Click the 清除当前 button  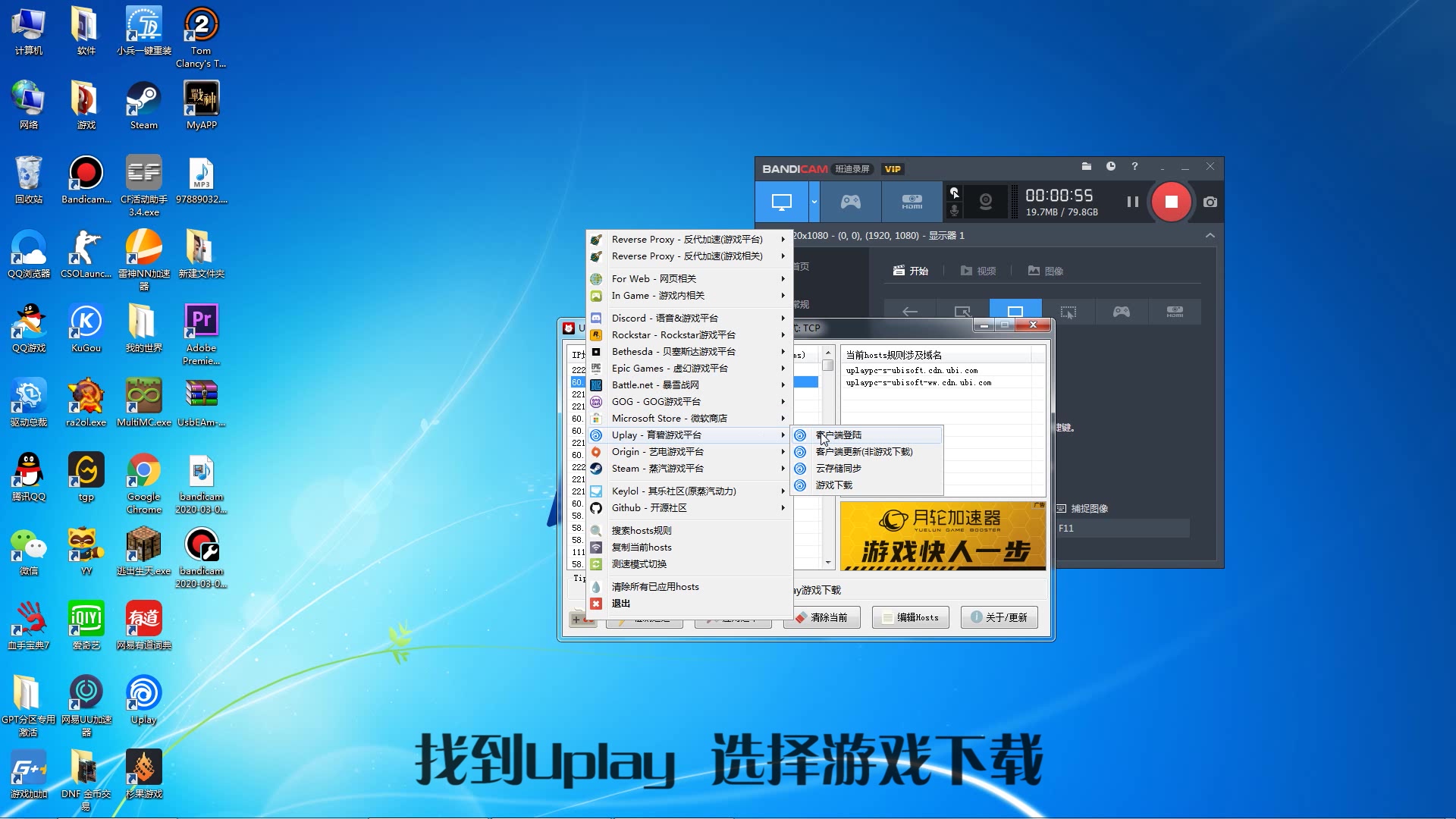pyautogui.click(x=823, y=617)
